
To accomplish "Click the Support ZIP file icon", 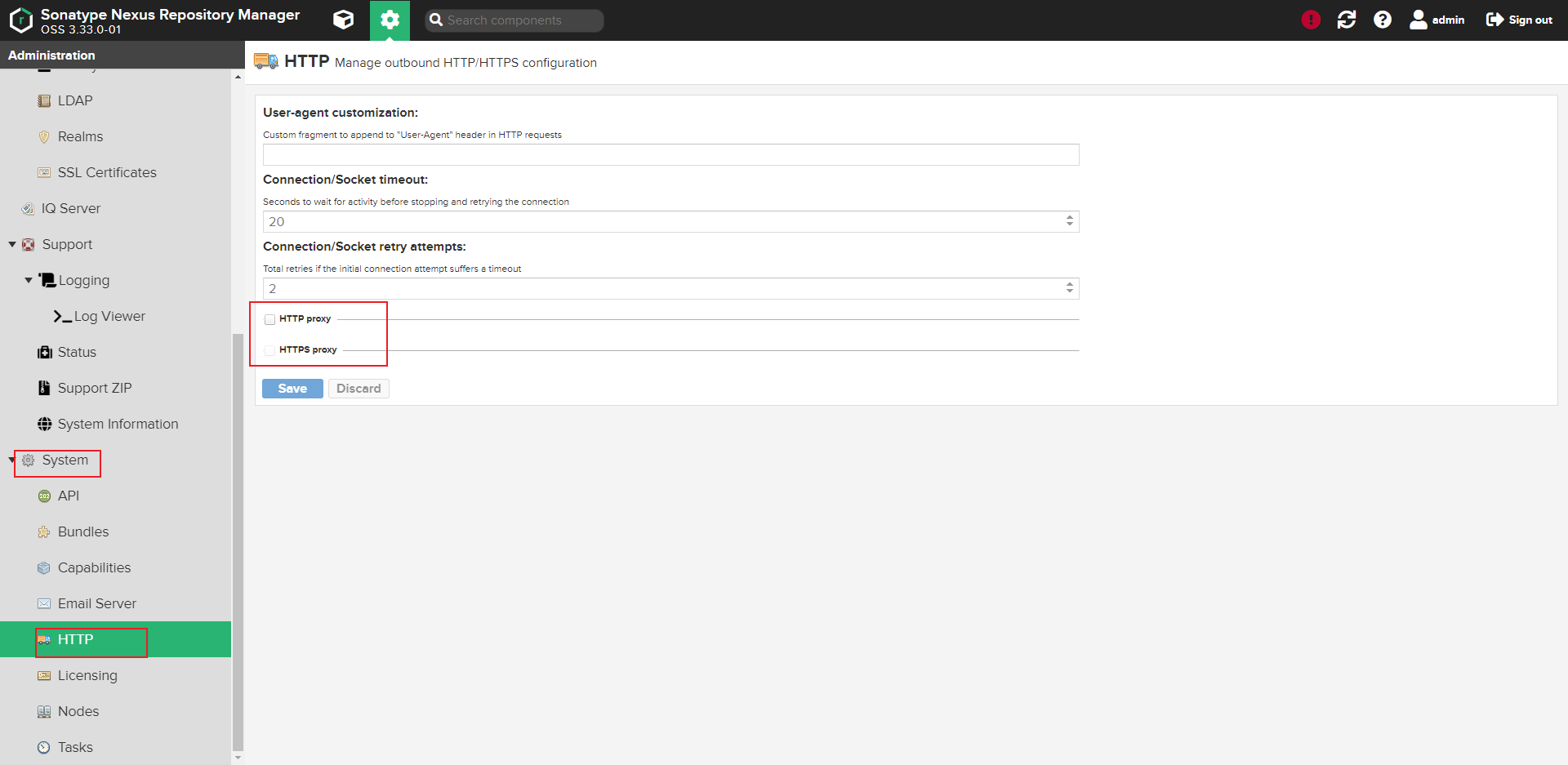I will pyautogui.click(x=44, y=388).
